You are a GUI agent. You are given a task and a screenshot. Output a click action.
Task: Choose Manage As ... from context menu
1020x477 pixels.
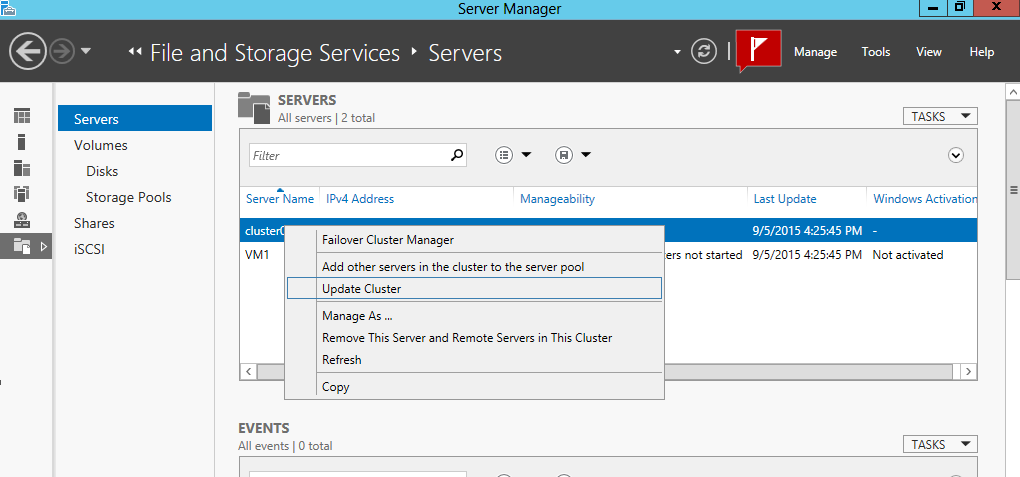tap(474, 316)
